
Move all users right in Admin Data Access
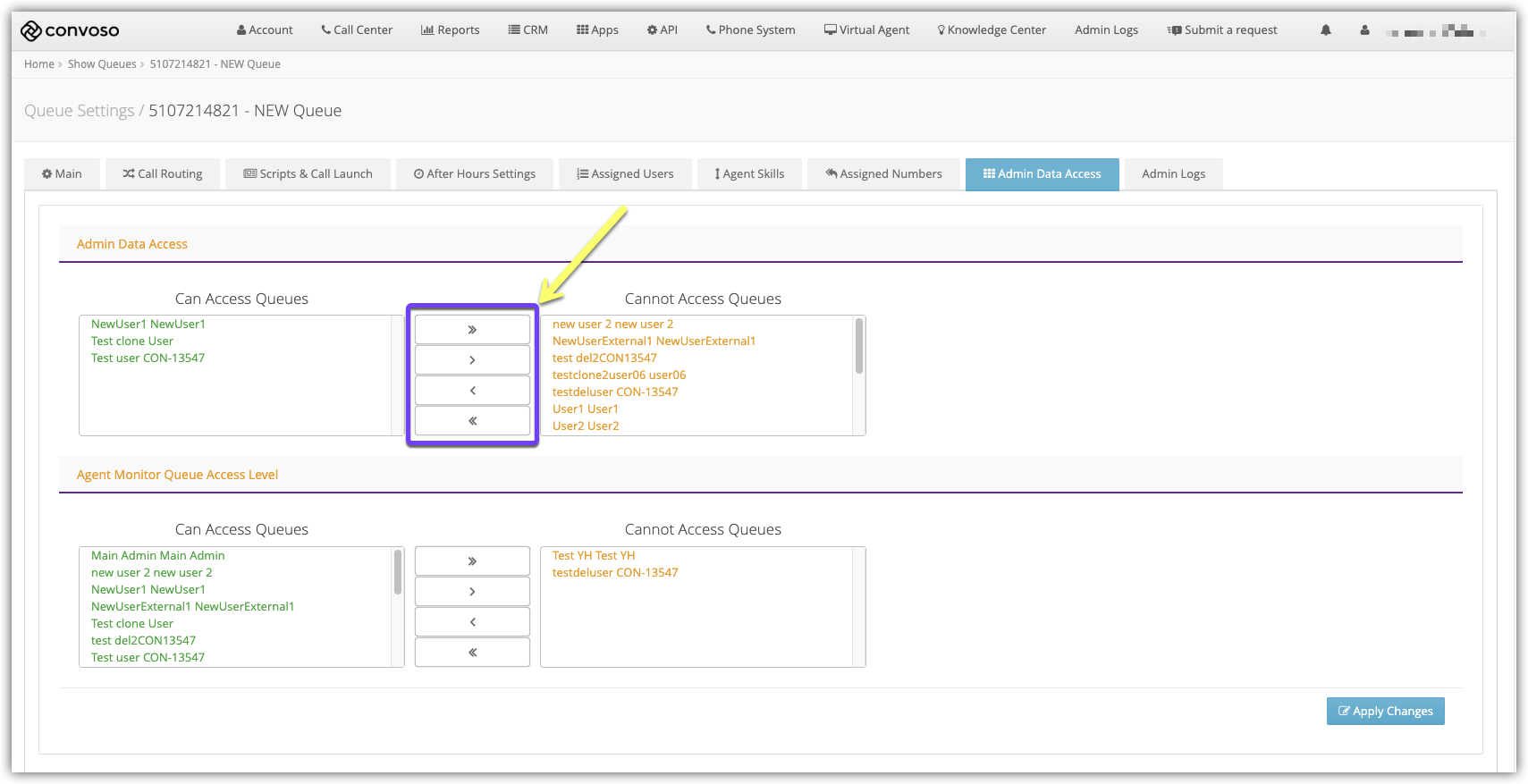pos(472,330)
